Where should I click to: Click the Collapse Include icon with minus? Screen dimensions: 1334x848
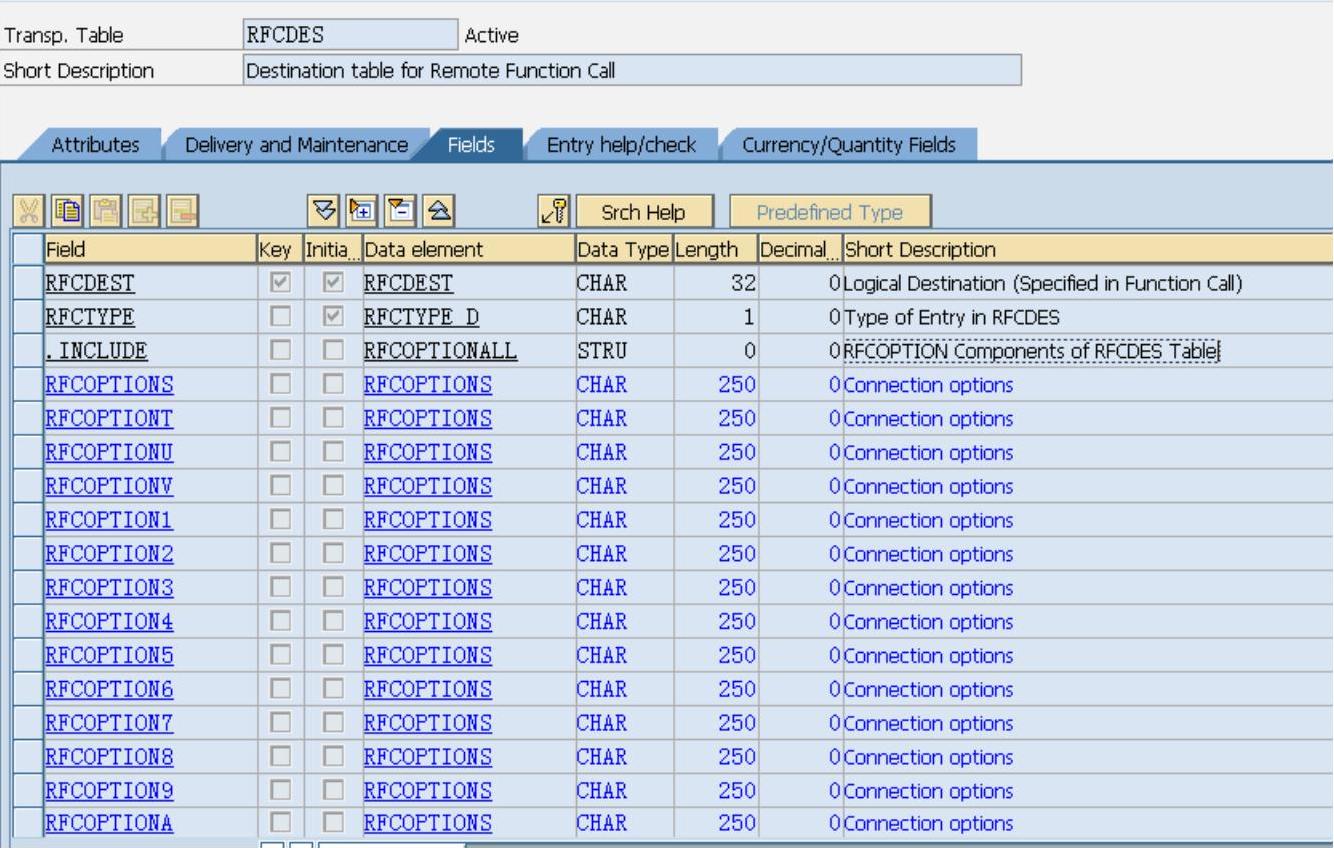[400, 212]
